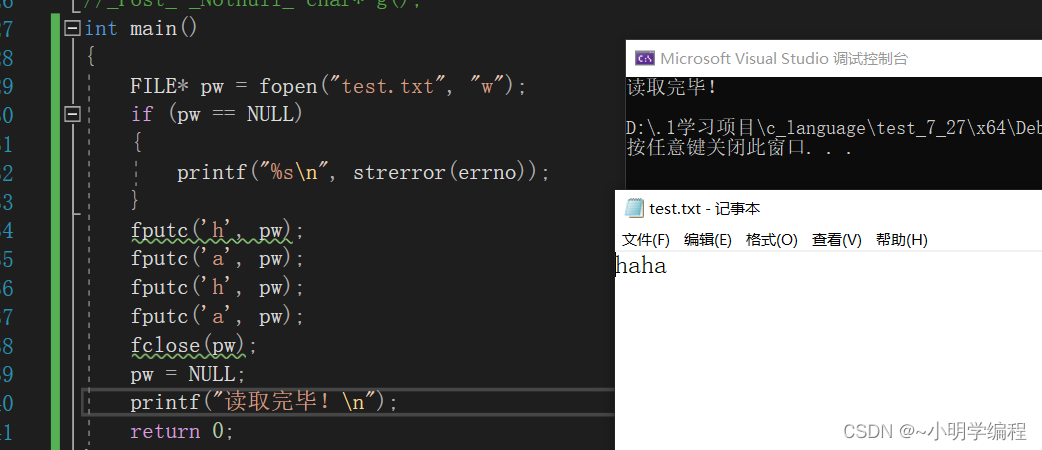Click the fopen("test.txt", "w") code line

coord(328,86)
